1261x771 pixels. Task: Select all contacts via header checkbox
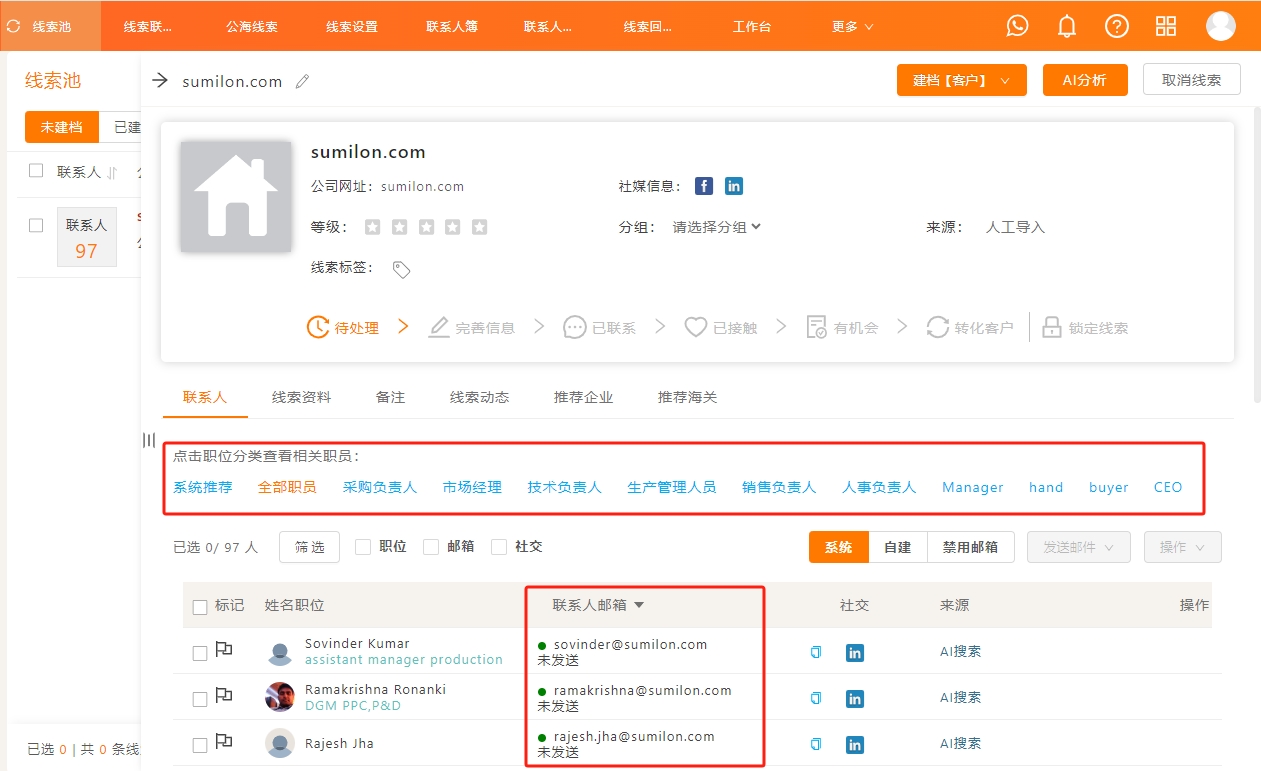click(x=200, y=607)
